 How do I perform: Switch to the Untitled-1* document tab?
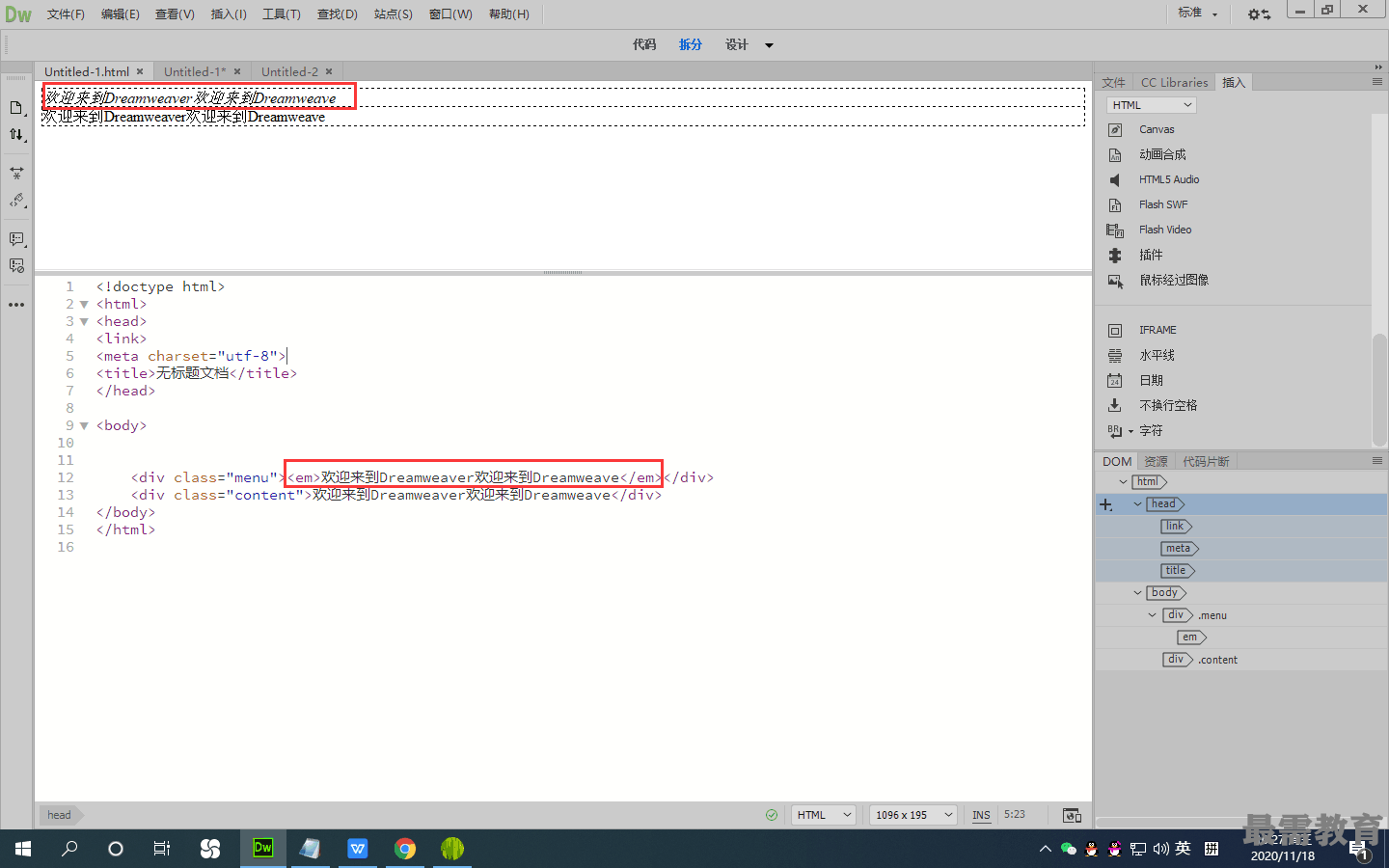(195, 71)
